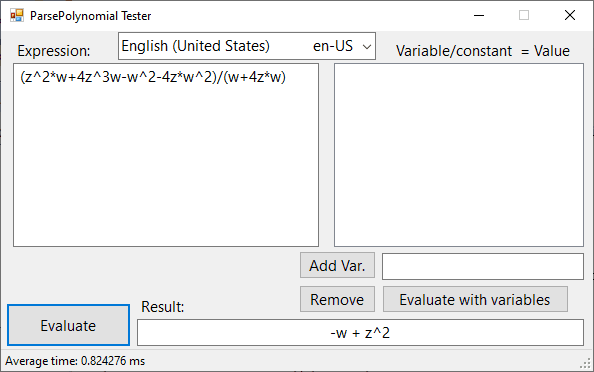The width and height of the screenshot is (594, 372).
Task: Click the Add Var. button
Action: coord(338,266)
